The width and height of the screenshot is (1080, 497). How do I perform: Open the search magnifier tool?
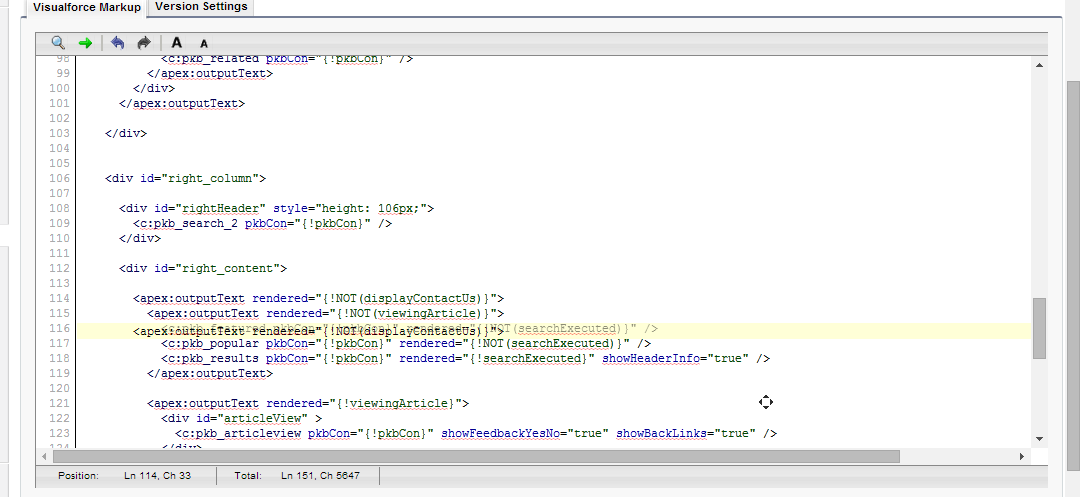tap(59, 43)
